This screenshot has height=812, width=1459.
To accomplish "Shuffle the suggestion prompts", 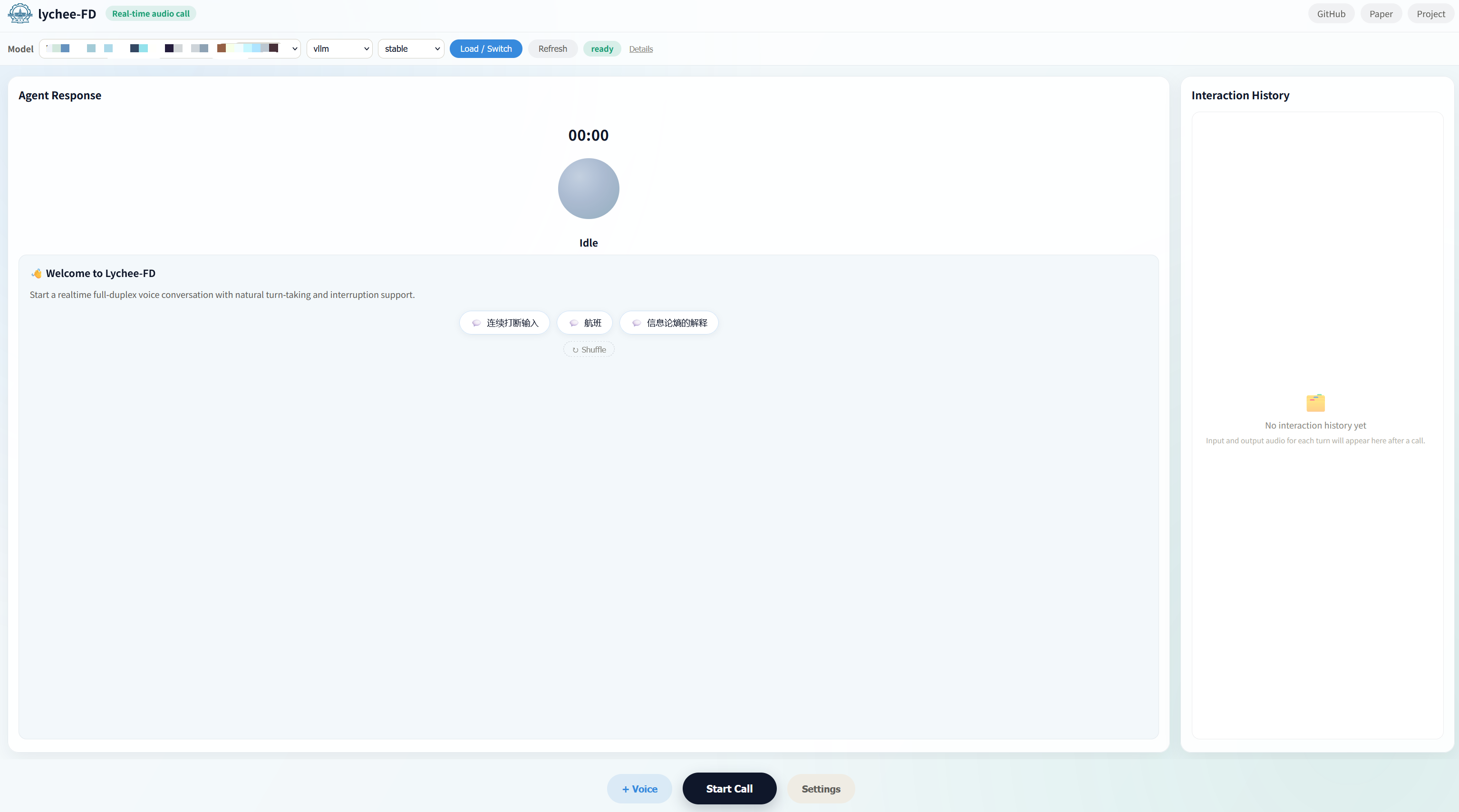I will tap(589, 349).
